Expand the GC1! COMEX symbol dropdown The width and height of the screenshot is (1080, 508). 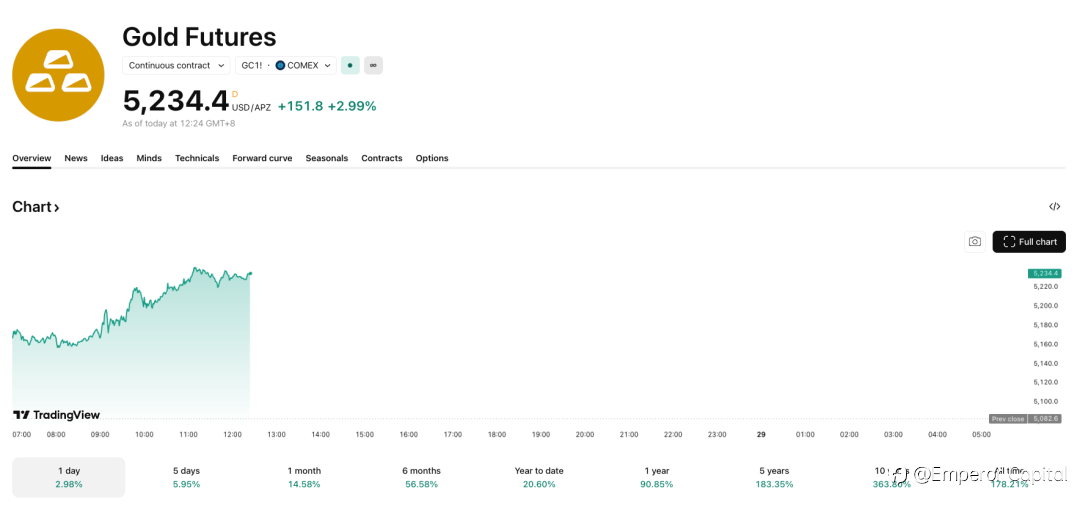[x=286, y=65]
